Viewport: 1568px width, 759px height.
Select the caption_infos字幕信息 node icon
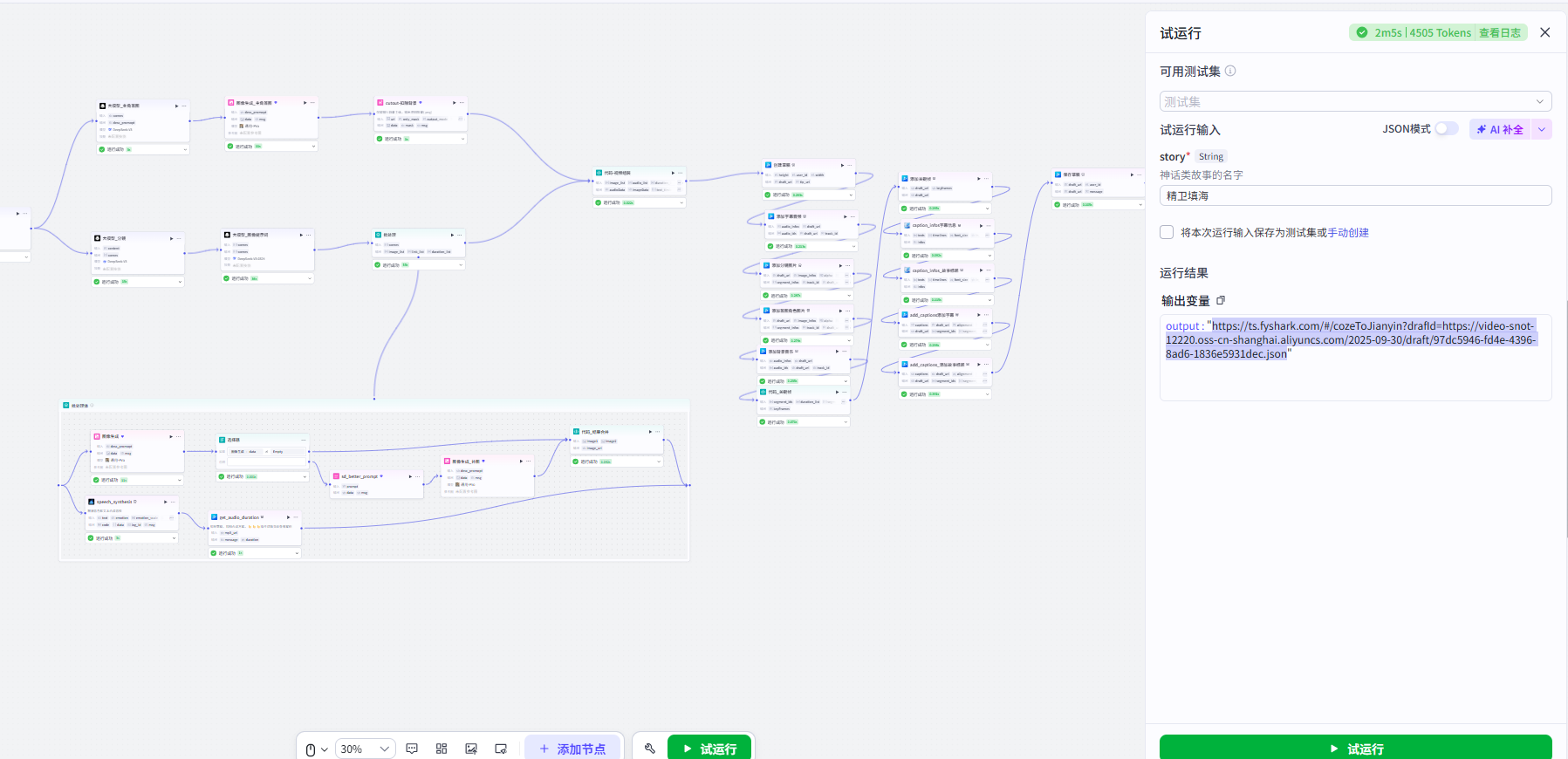click(907, 225)
